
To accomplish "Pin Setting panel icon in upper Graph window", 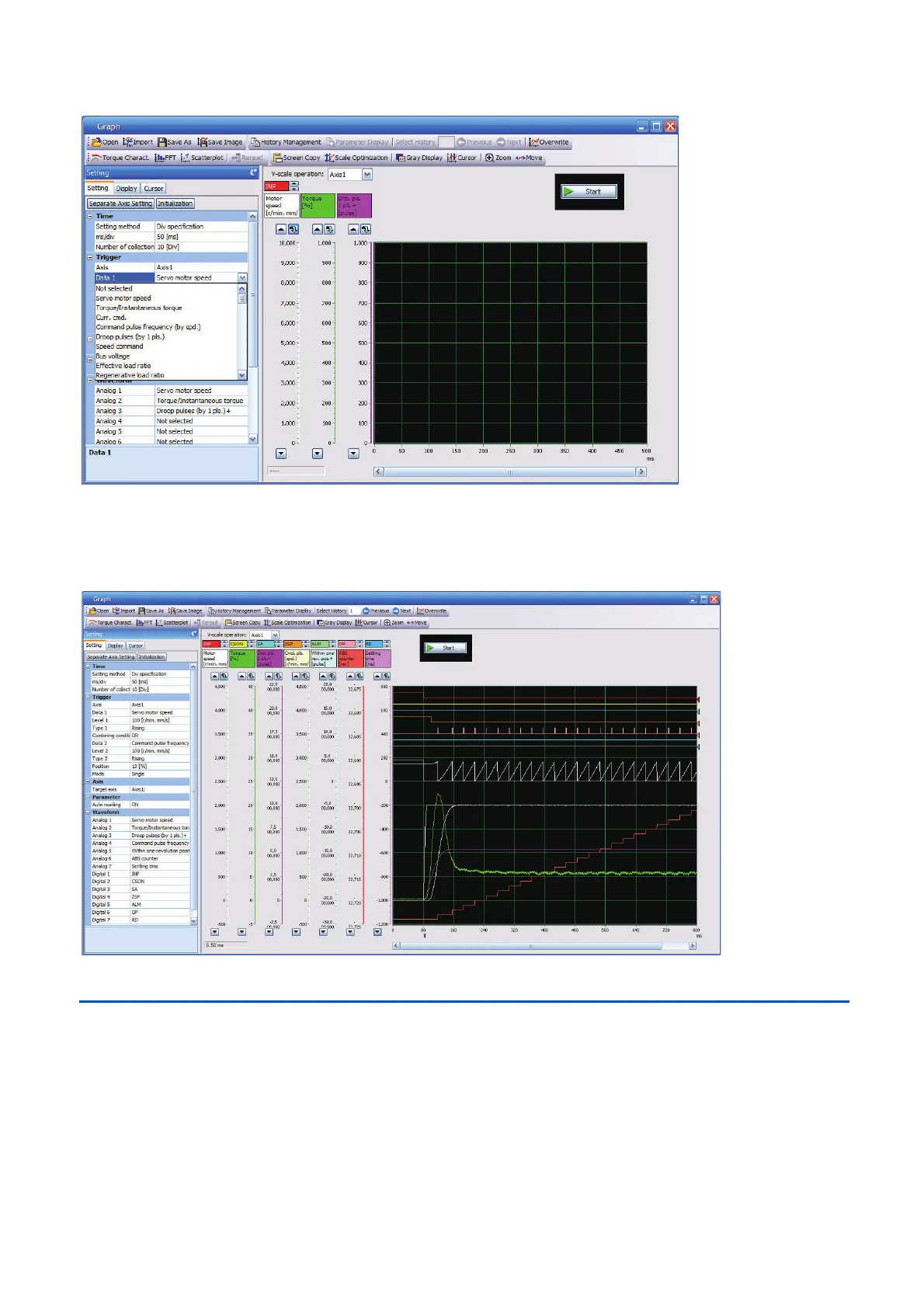I will tap(253, 173).
